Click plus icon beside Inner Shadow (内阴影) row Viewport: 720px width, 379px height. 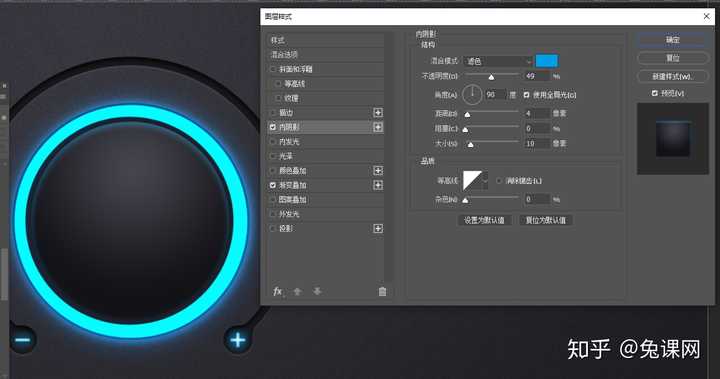377,127
